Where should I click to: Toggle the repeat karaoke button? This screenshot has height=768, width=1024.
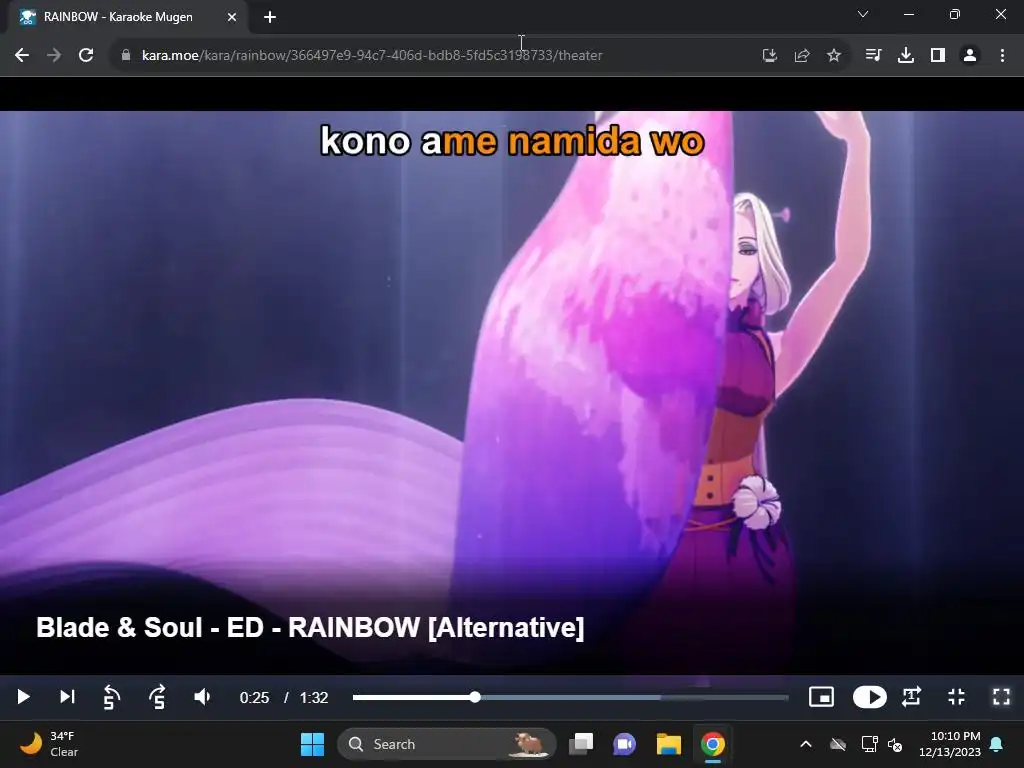pos(912,697)
